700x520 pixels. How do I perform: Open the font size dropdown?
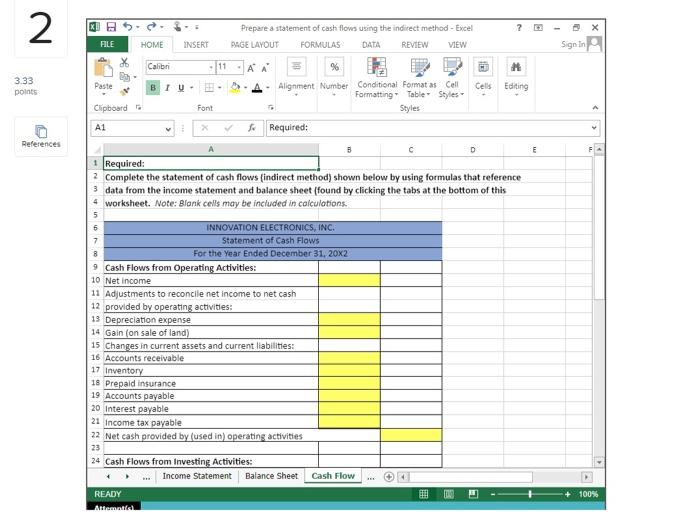tap(239, 67)
